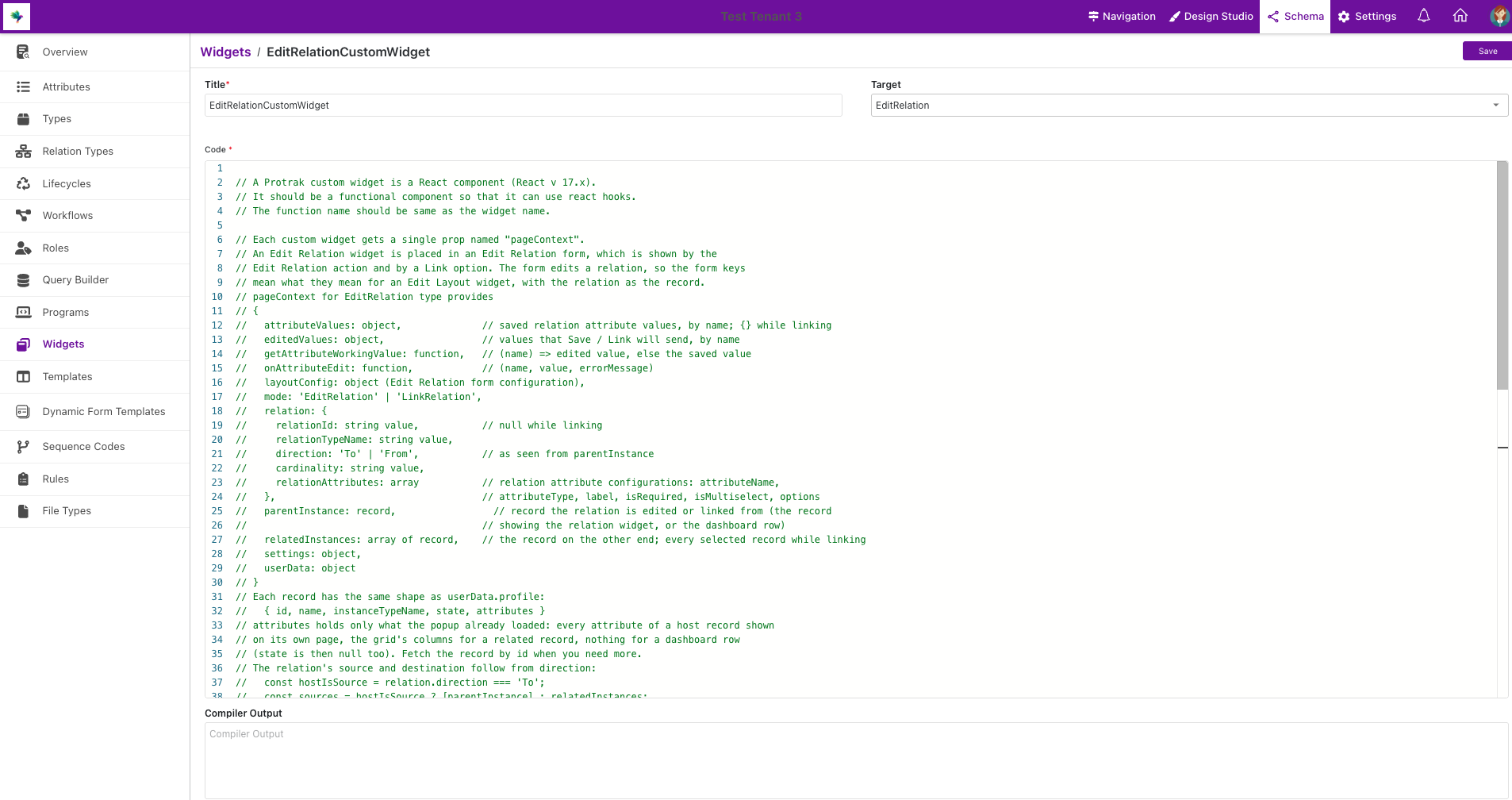Click the Query Builder database icon
1512x800 pixels.
23,280
